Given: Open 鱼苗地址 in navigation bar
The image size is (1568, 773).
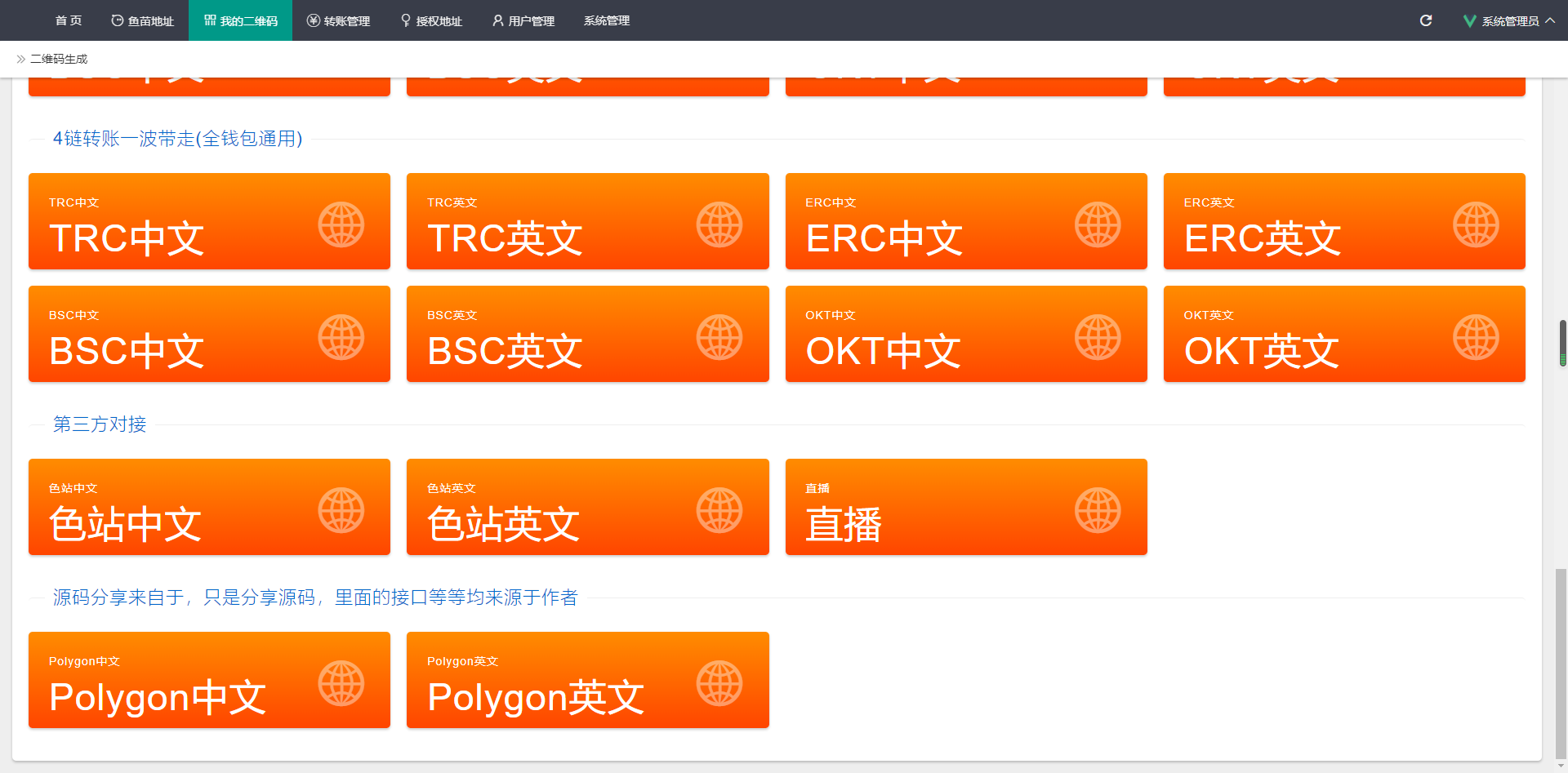Looking at the screenshot, I should click(142, 20).
